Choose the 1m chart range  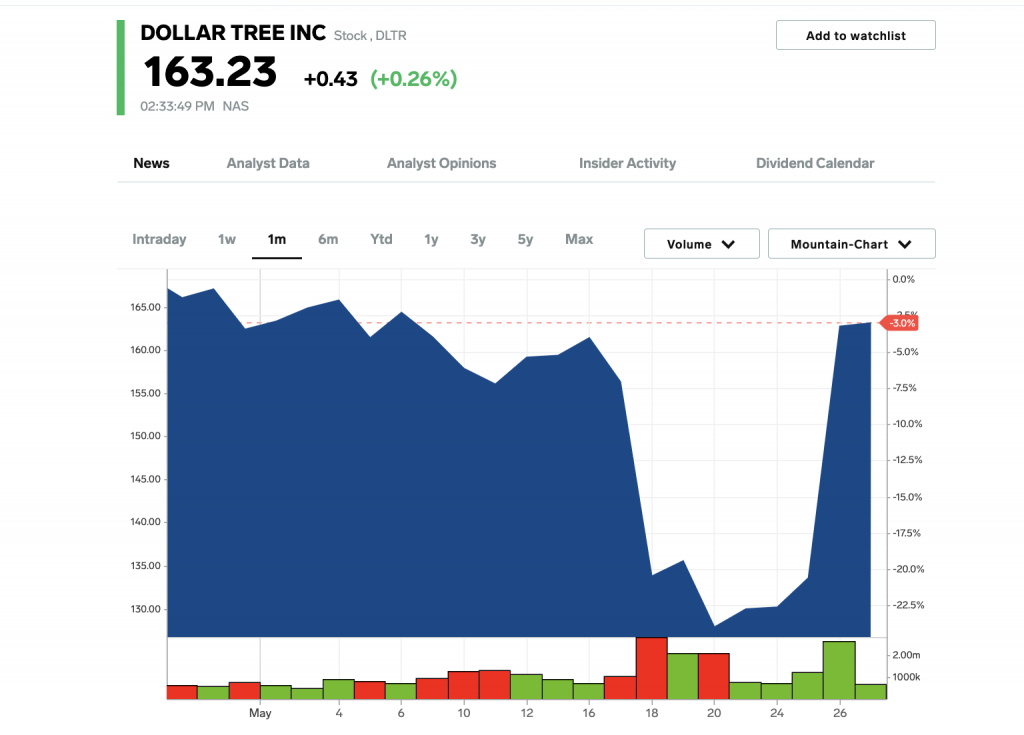tap(277, 239)
